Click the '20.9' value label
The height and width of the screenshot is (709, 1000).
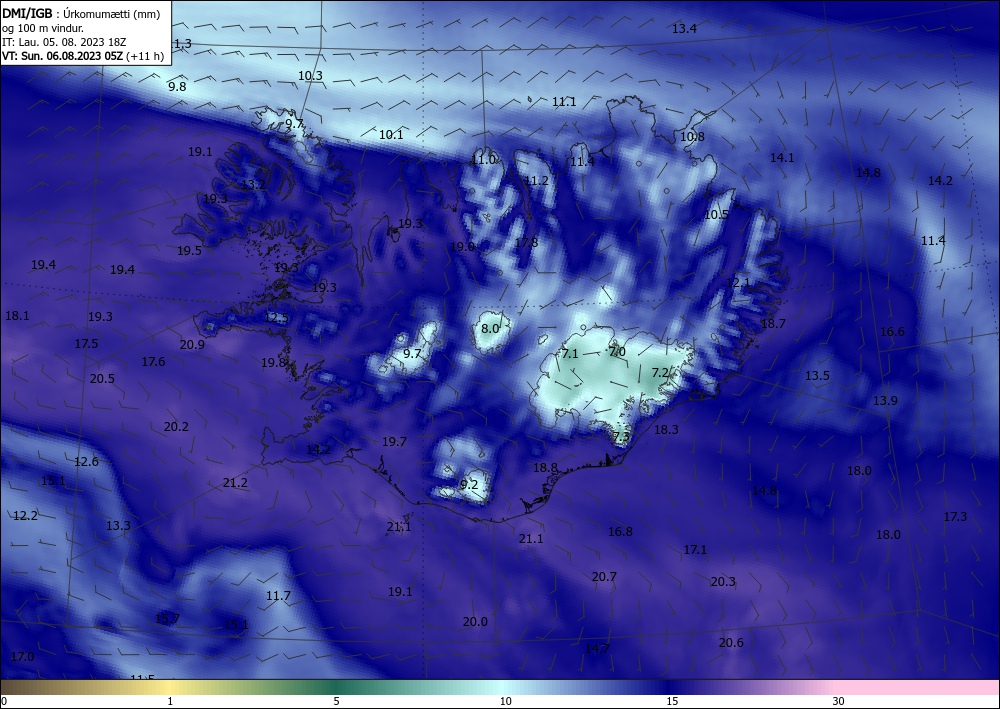tap(192, 345)
